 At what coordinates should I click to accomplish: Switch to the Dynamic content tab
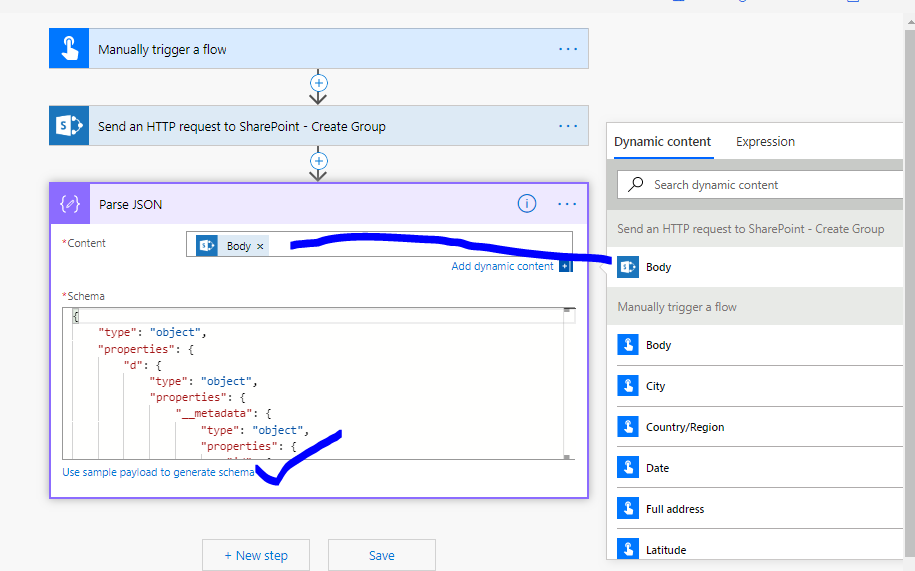662,142
